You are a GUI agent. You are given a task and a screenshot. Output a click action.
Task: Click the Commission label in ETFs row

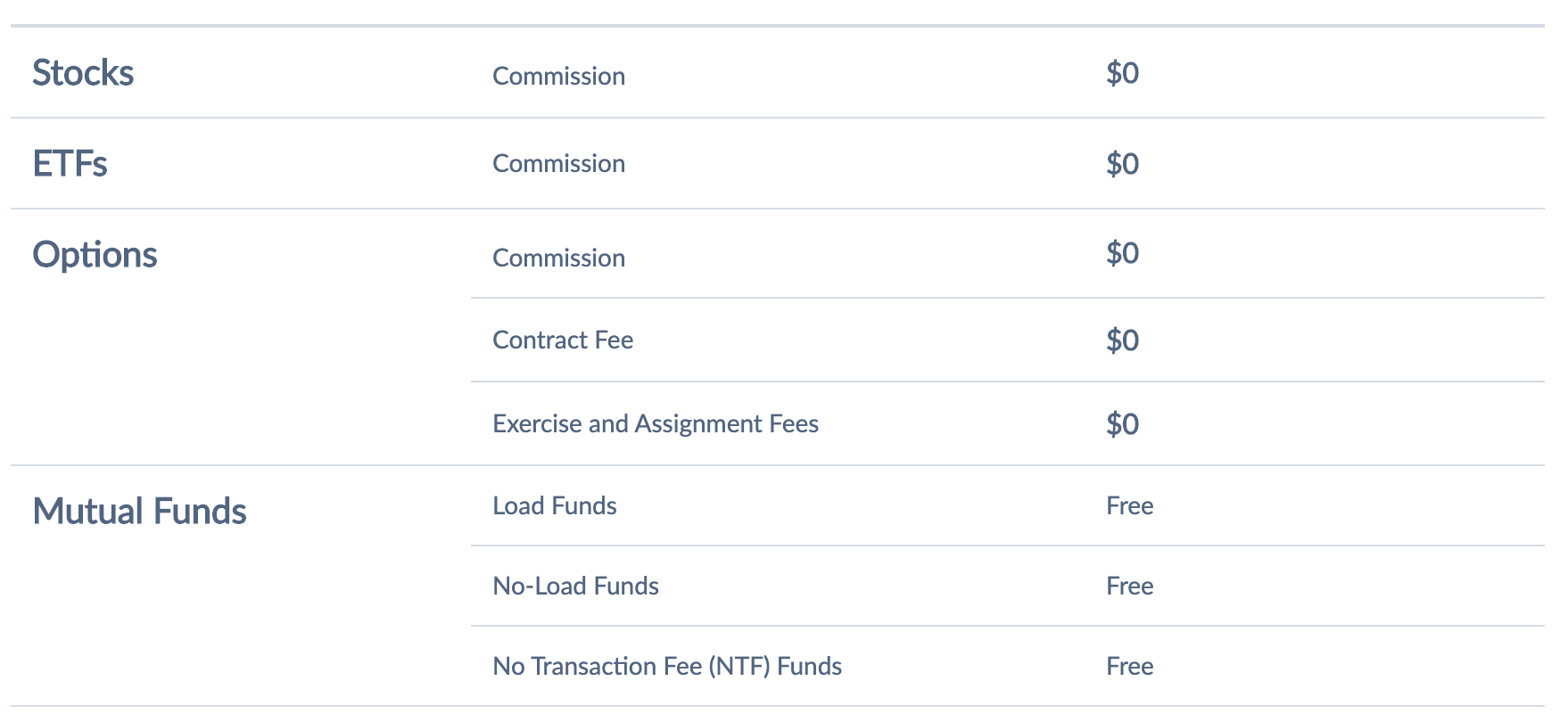(558, 164)
